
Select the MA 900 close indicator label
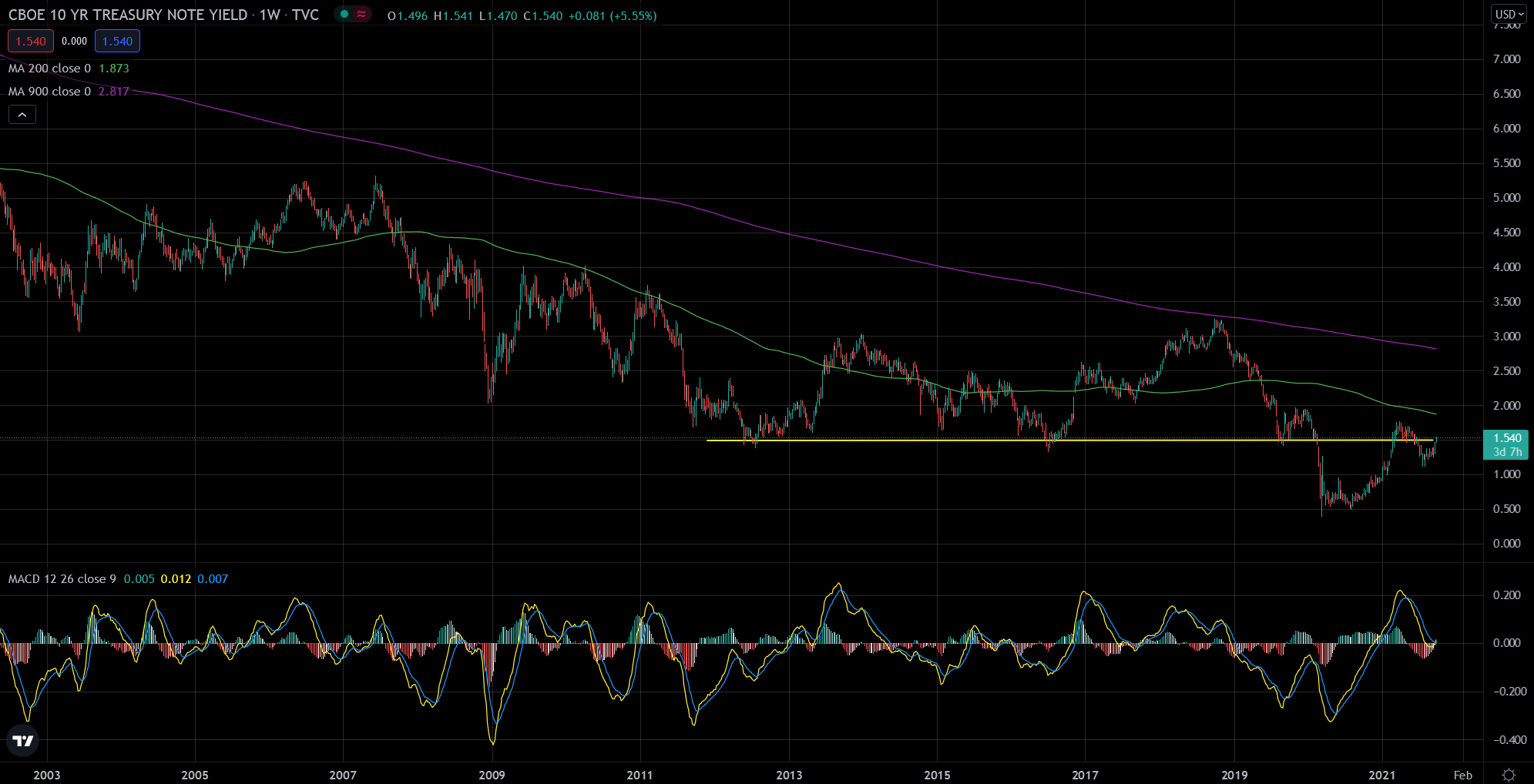pyautogui.click(x=49, y=92)
